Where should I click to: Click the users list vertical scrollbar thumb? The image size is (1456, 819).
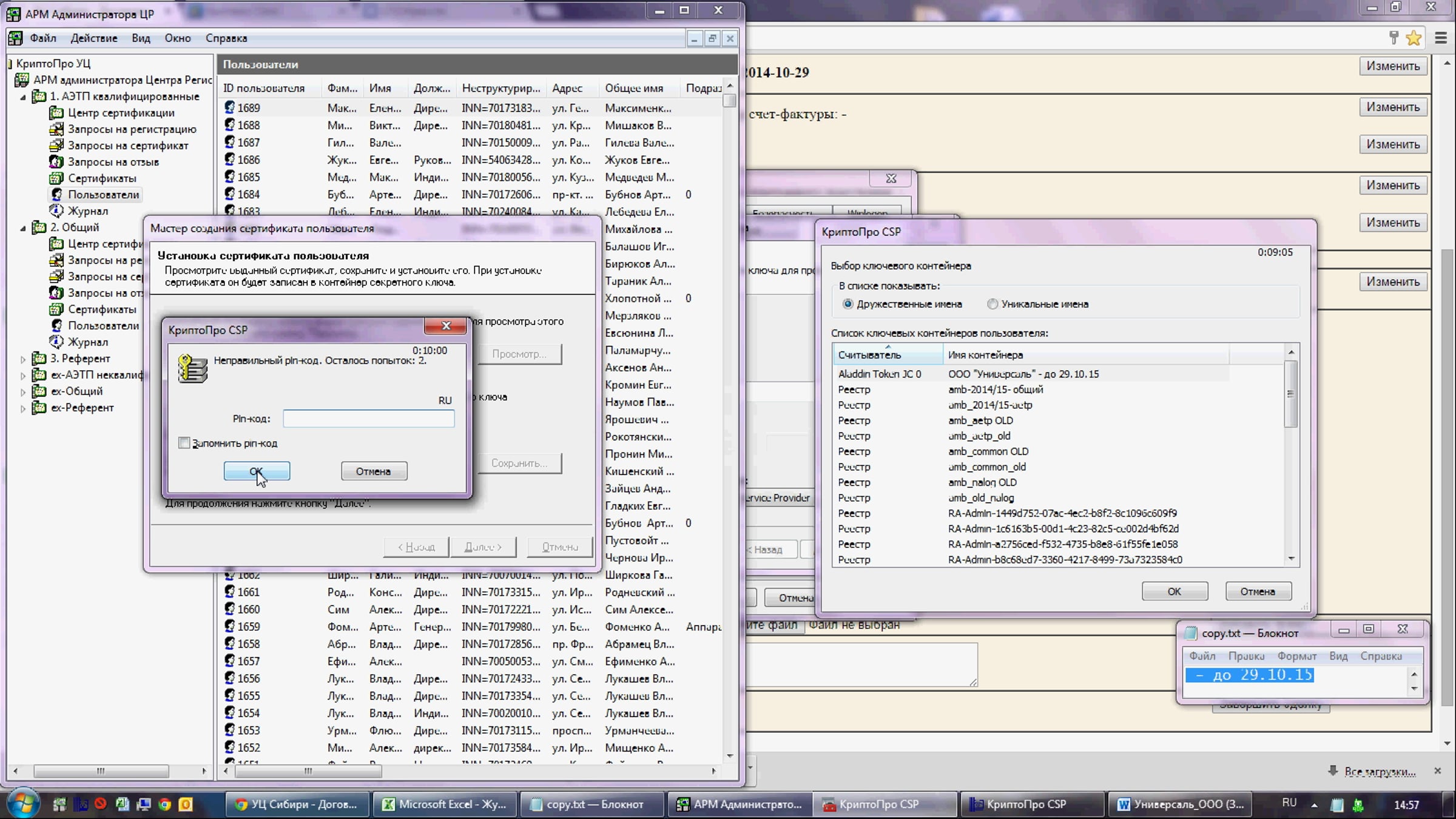tap(730, 100)
